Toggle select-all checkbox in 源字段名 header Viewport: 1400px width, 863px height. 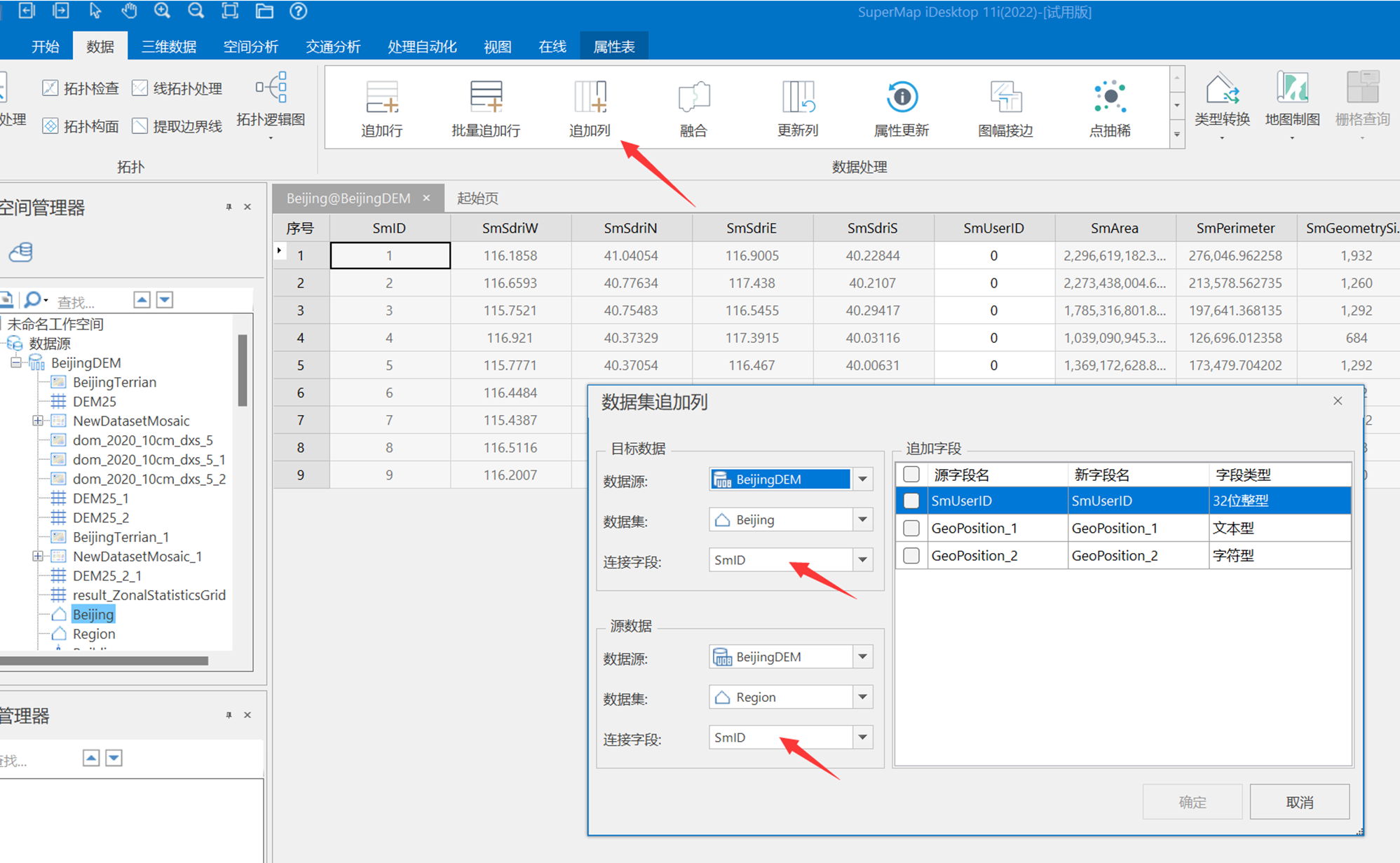point(911,475)
